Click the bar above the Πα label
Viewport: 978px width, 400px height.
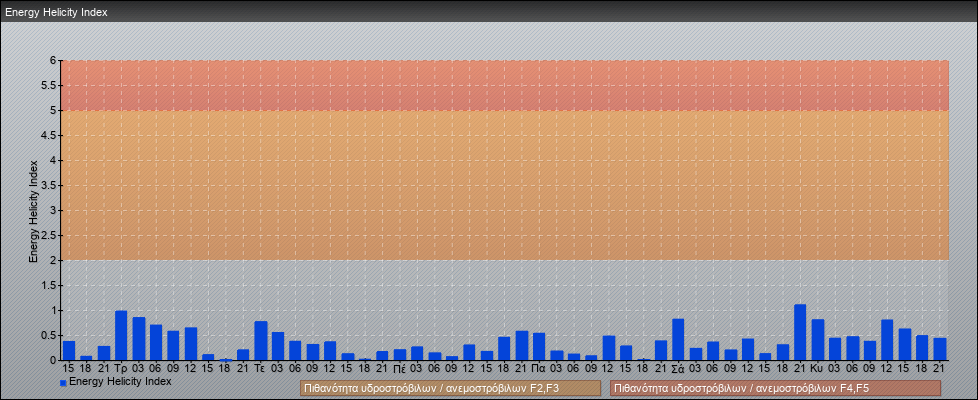539,347
